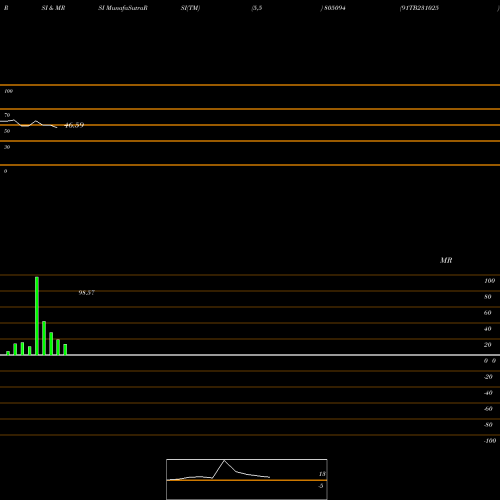Click the 18 label in mini chart
Screen dimensions: 500x500
coord(322,474)
